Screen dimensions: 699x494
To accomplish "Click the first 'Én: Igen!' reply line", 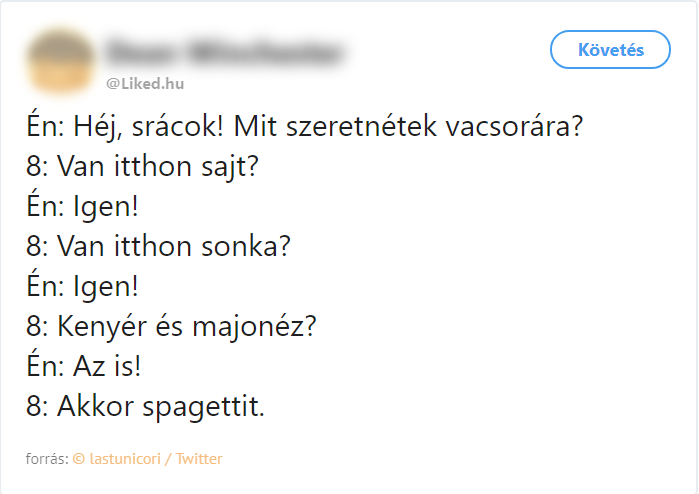I will click(82, 206).
